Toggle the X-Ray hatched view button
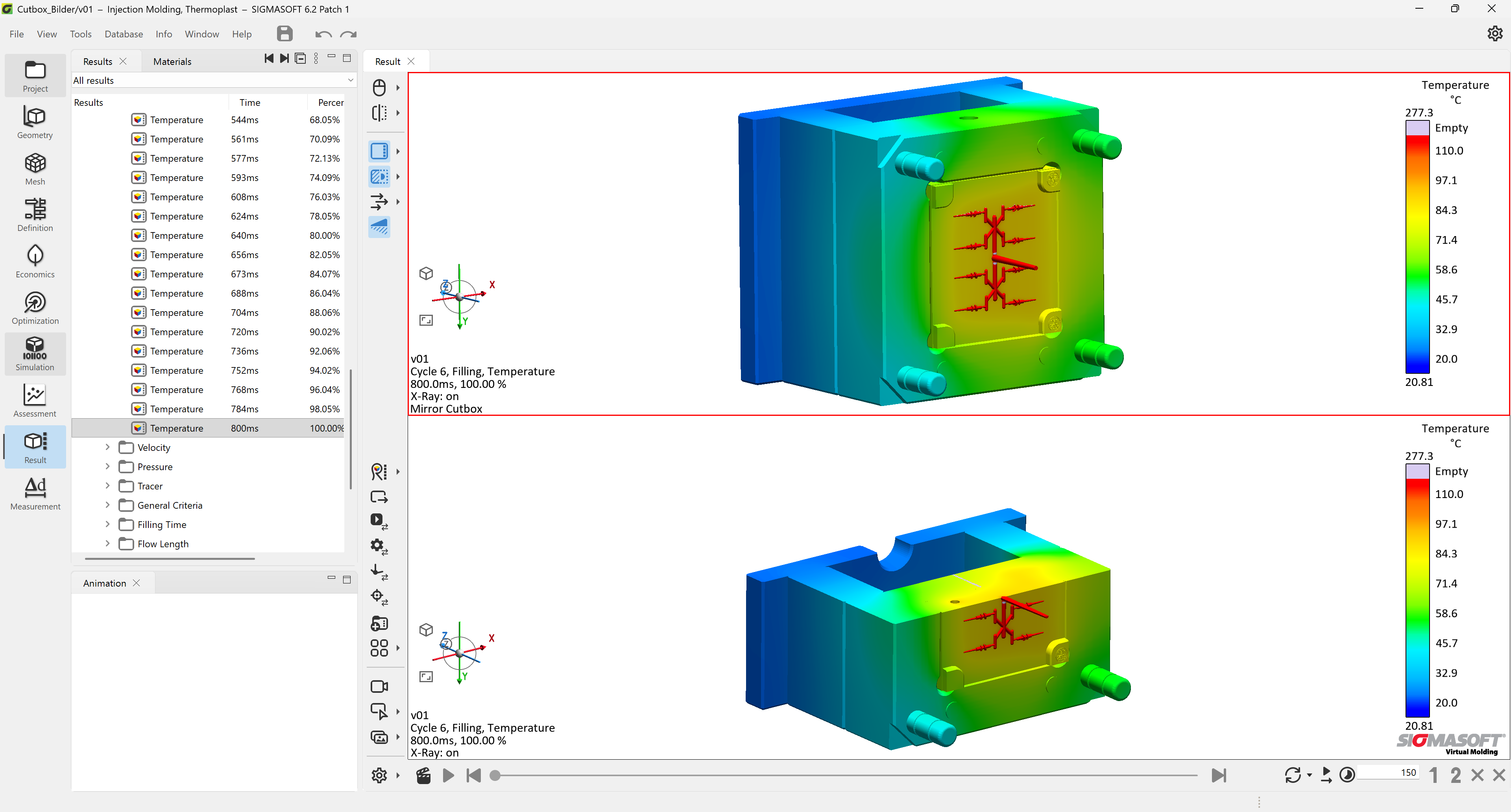The width and height of the screenshot is (1511, 812). (x=379, y=177)
